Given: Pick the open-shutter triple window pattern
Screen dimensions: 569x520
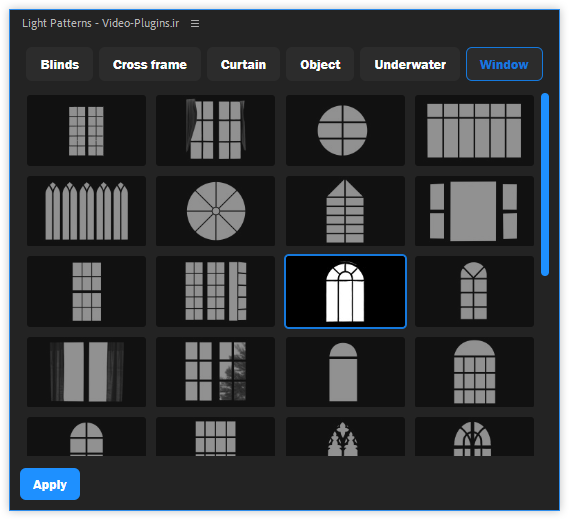Looking at the screenshot, I should coord(216,291).
